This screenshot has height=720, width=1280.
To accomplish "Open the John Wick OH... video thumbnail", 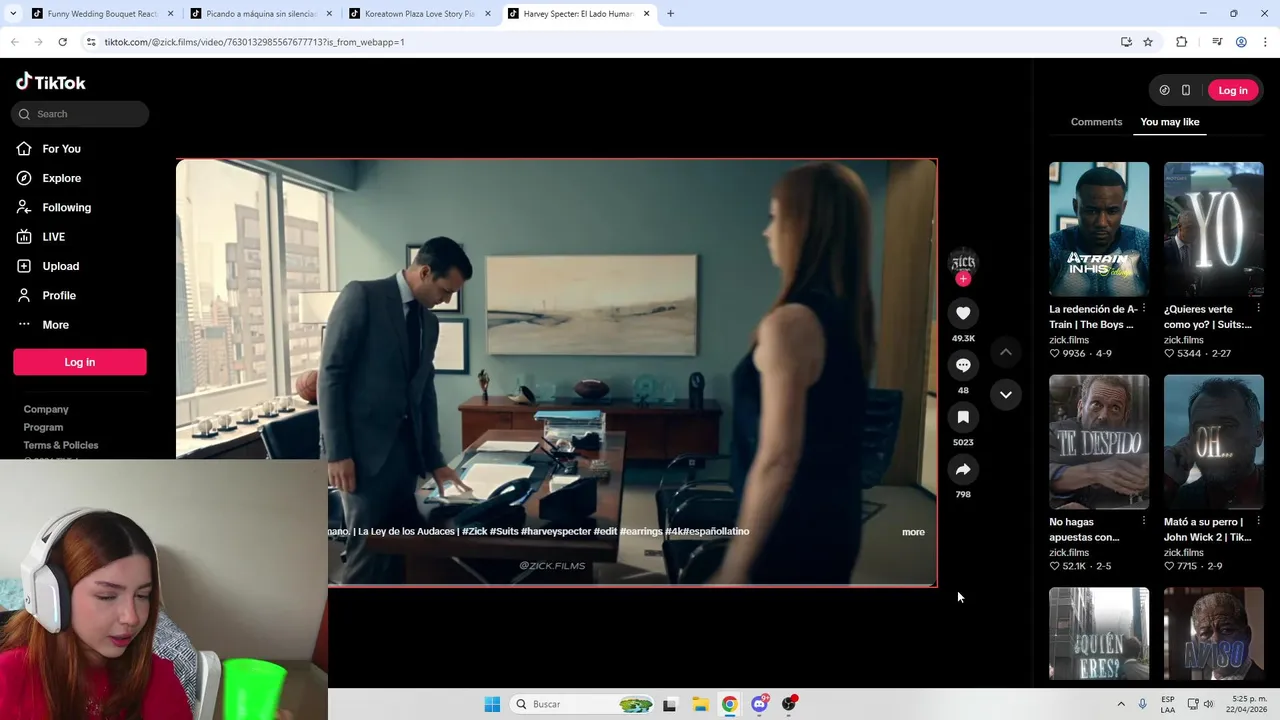I will tap(1214, 442).
